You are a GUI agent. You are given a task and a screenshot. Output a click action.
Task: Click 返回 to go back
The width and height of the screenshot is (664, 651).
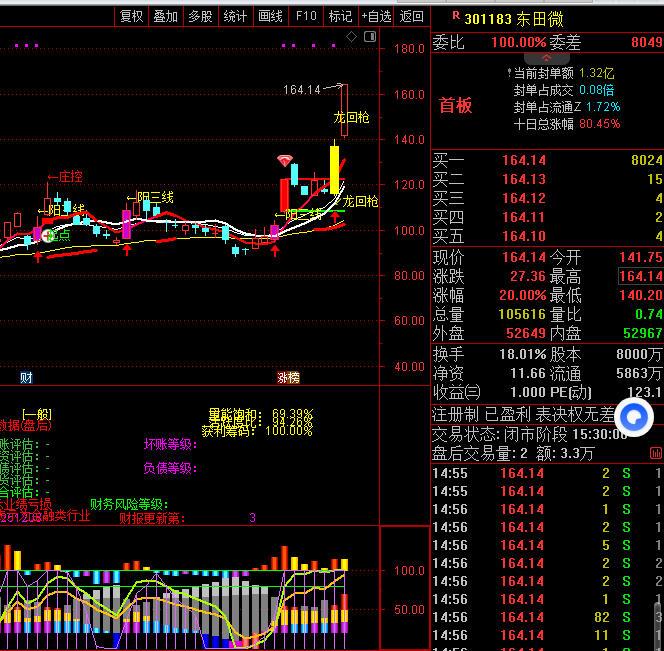411,16
